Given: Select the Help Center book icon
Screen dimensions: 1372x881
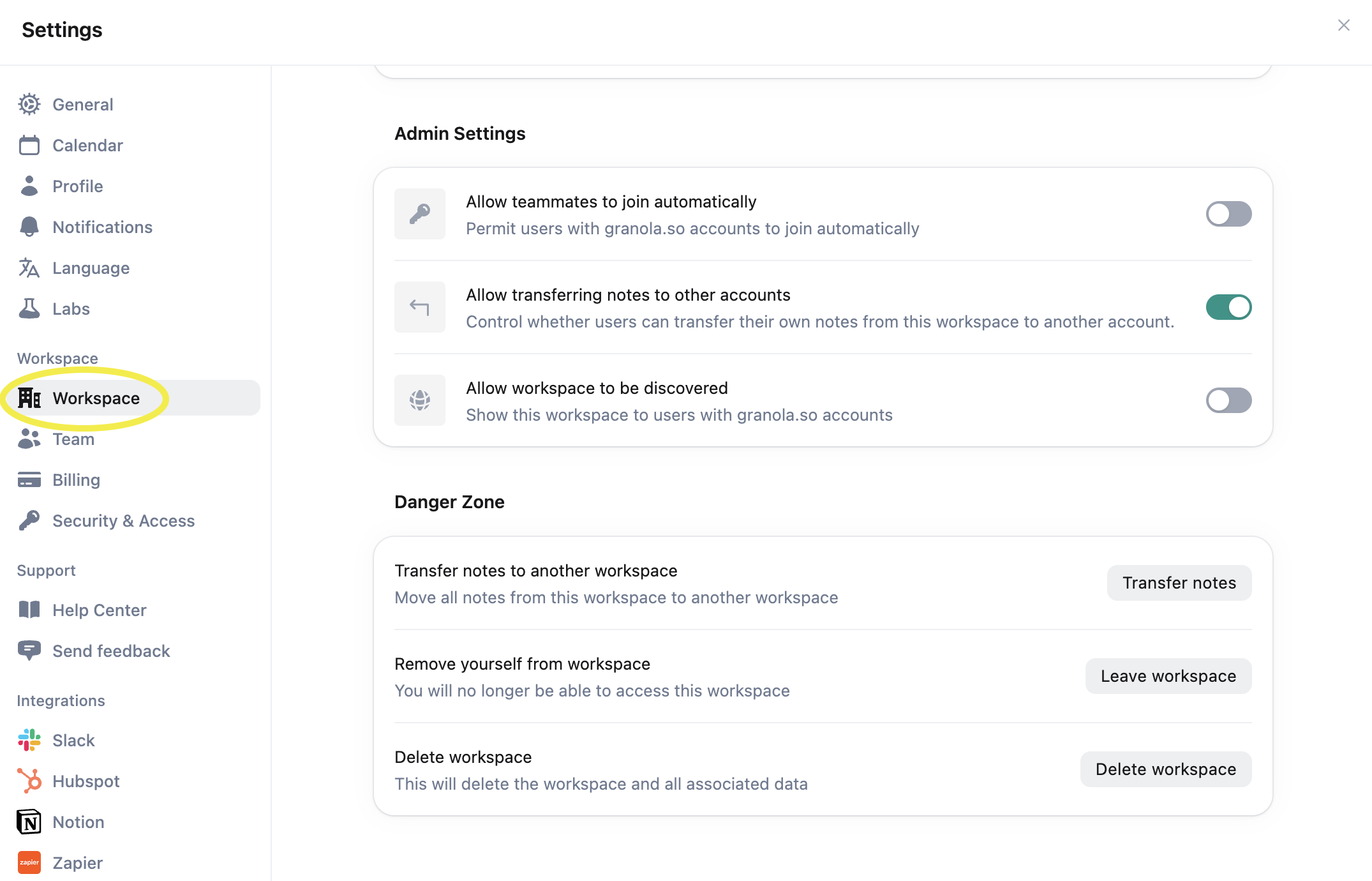Looking at the screenshot, I should pos(29,610).
